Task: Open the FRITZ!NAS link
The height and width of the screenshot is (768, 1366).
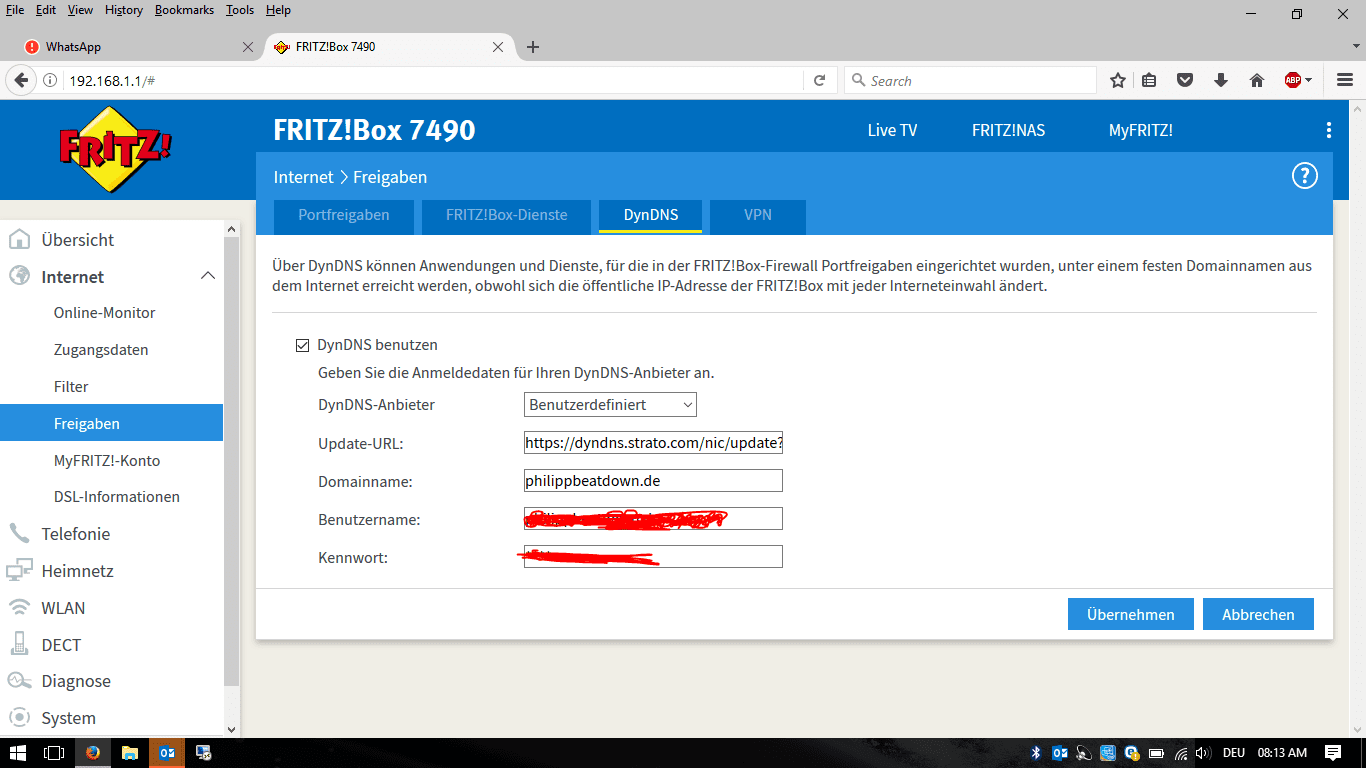Action: [x=1008, y=130]
